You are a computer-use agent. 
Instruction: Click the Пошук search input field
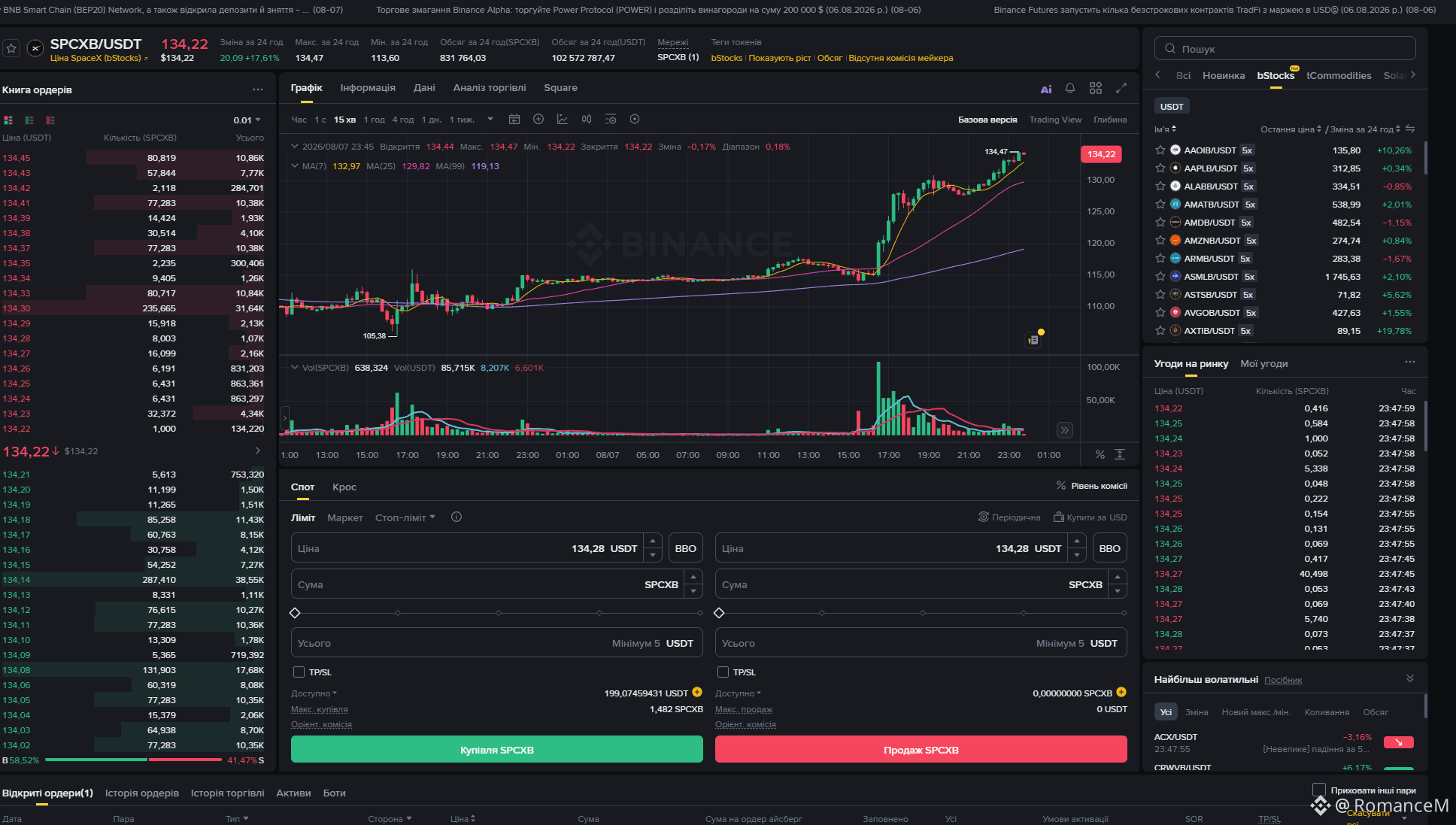pos(1285,49)
